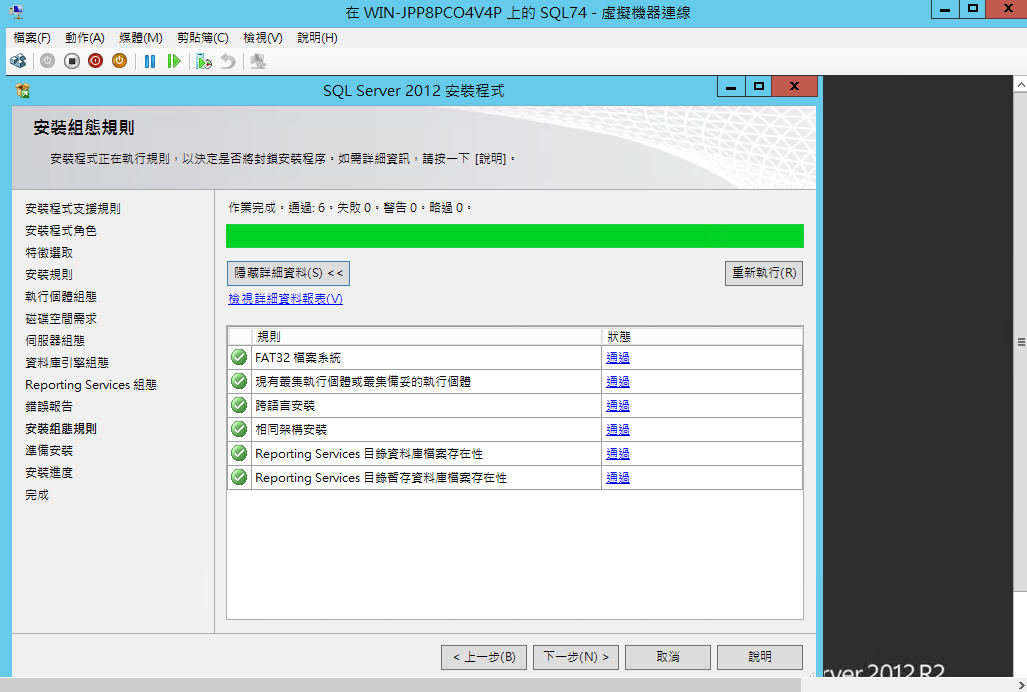The width and height of the screenshot is (1027, 692).
Task: Select the bold 安裝組態規則 step in the sidebar
Action: coord(61,429)
